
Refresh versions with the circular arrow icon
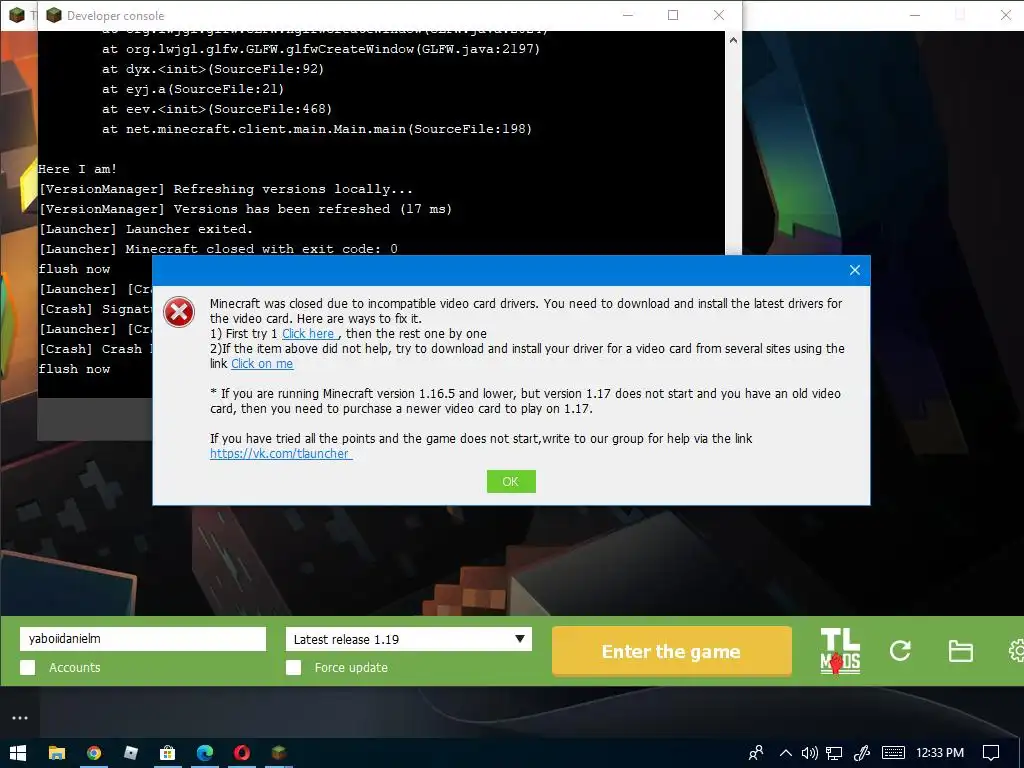[x=900, y=651]
